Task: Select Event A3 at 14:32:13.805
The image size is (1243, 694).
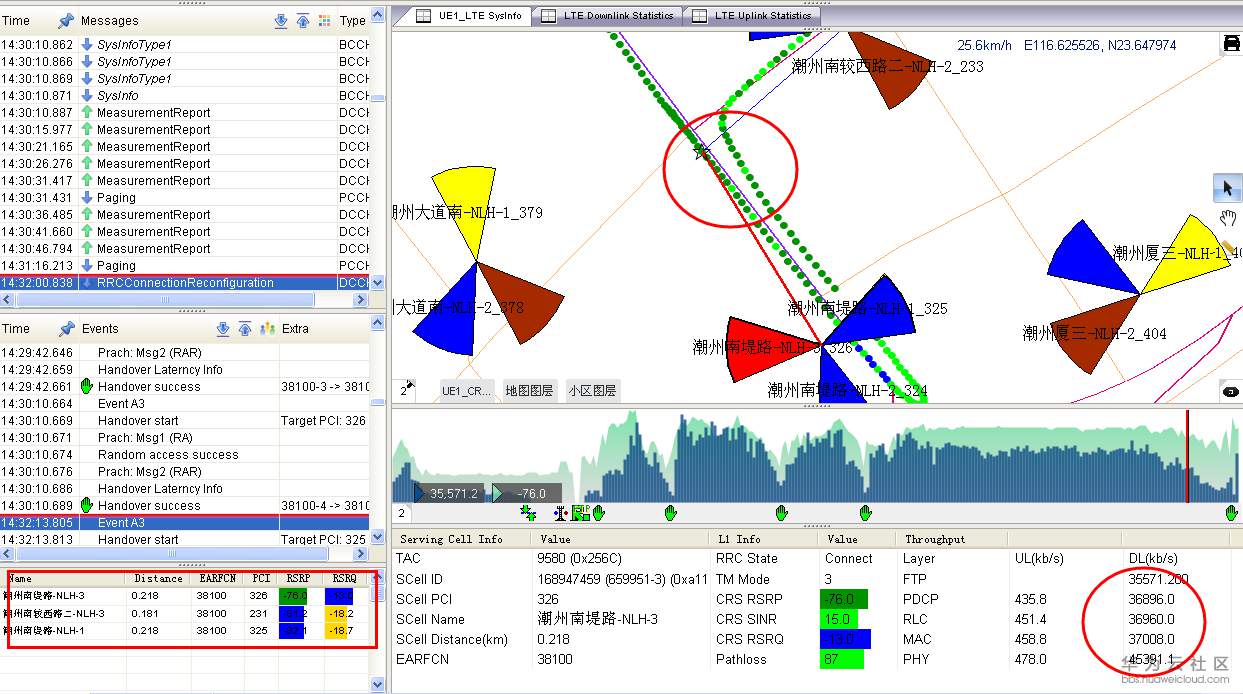Action: pyautogui.click(x=185, y=523)
